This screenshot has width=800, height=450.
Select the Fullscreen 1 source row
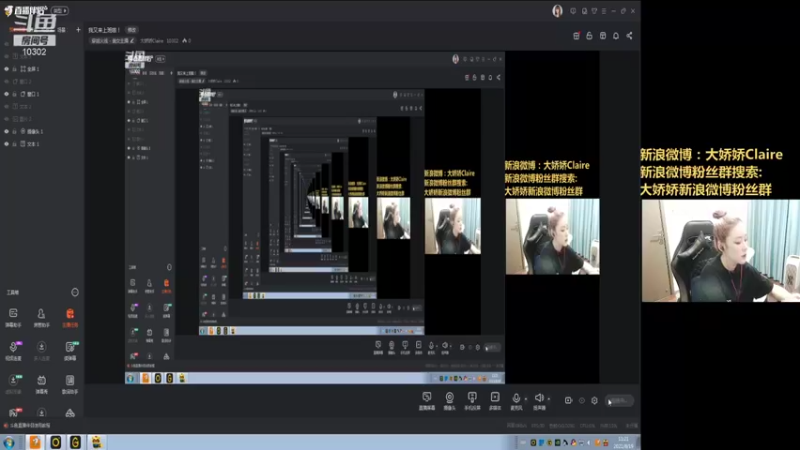point(42,69)
